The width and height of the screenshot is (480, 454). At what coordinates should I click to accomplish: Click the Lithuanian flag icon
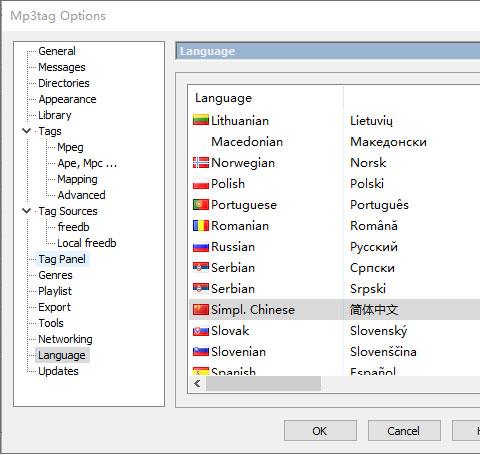tap(201, 120)
